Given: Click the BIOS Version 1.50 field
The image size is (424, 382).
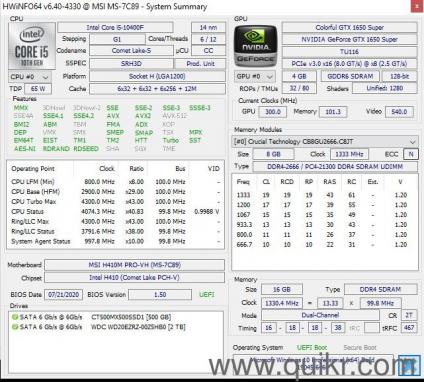Looking at the screenshot, I should pyautogui.click(x=160, y=295).
